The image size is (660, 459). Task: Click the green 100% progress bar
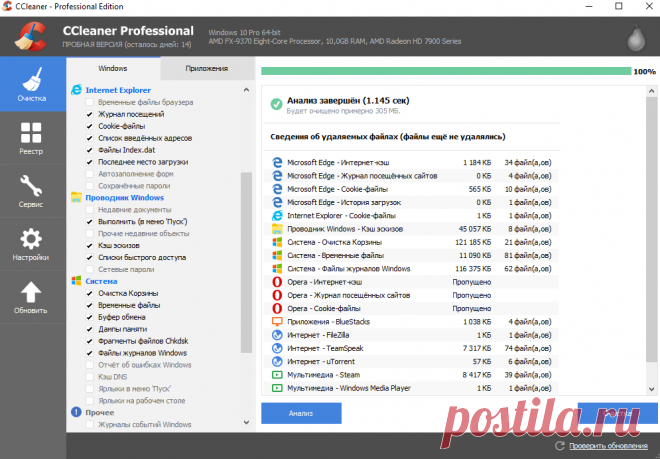coord(446,71)
